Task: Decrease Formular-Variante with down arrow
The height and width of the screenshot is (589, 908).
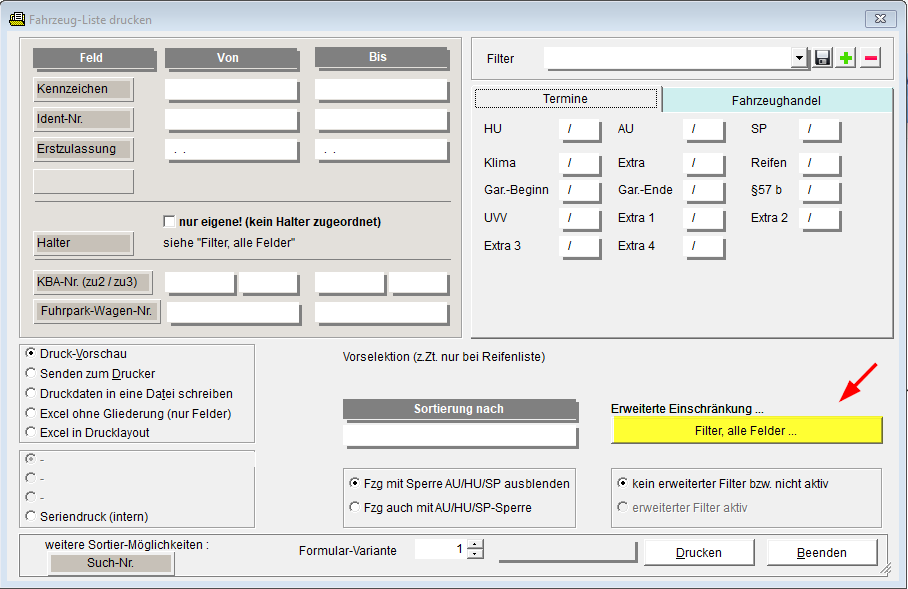Action: (x=475, y=554)
